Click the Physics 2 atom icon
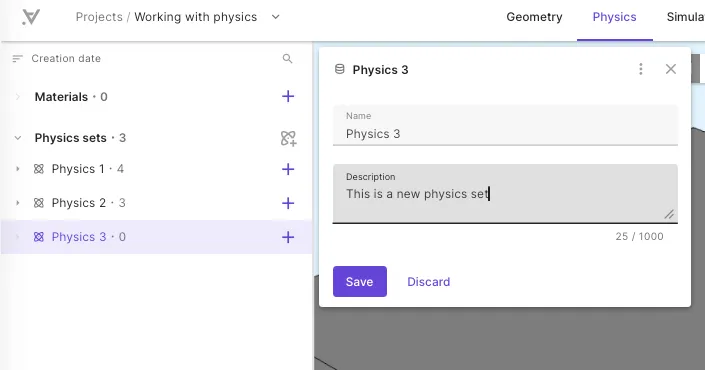Viewport: 705px width, 370px height. pyautogui.click(x=39, y=203)
